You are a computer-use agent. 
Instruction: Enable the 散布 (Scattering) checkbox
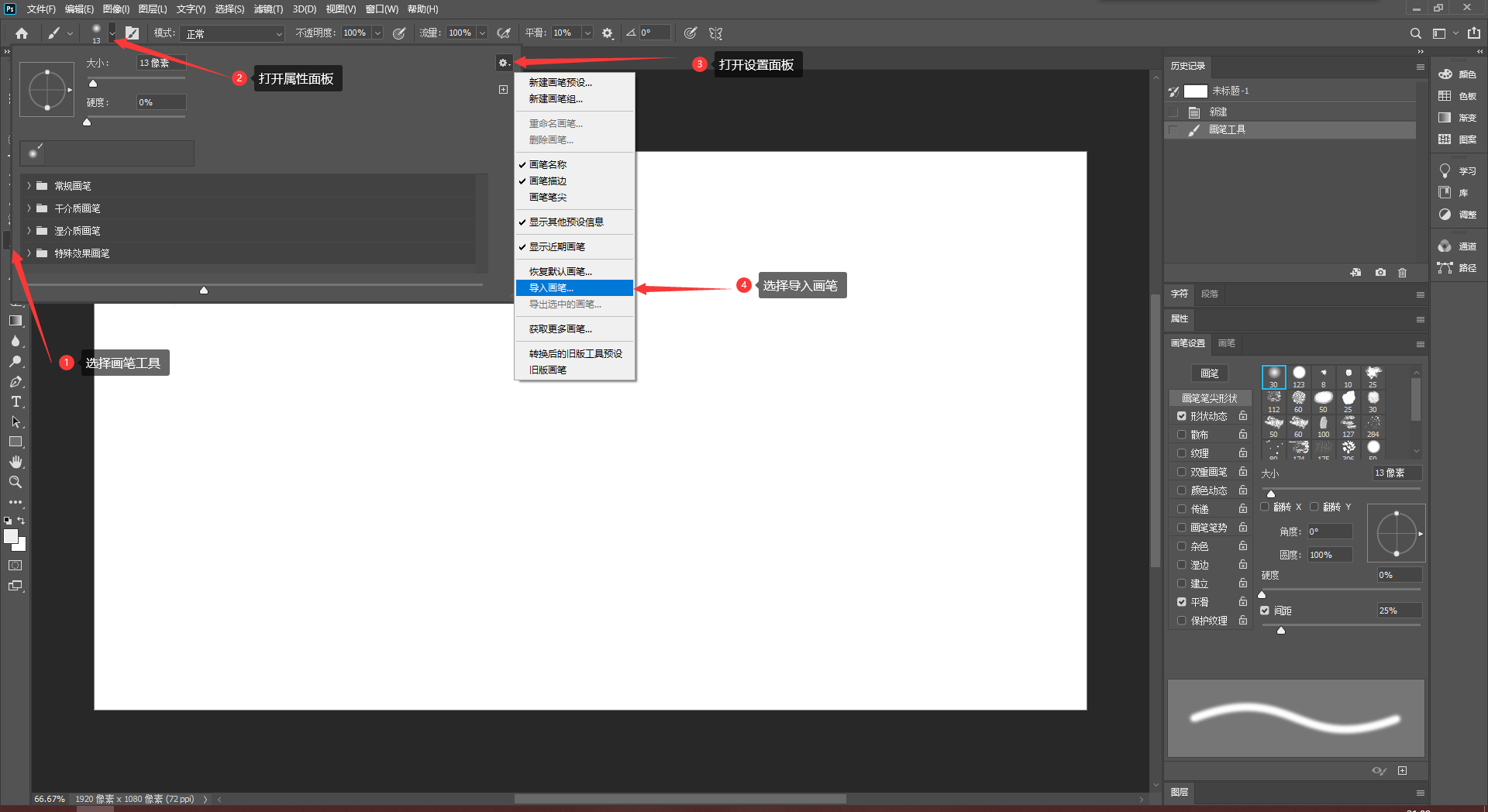tap(1182, 435)
